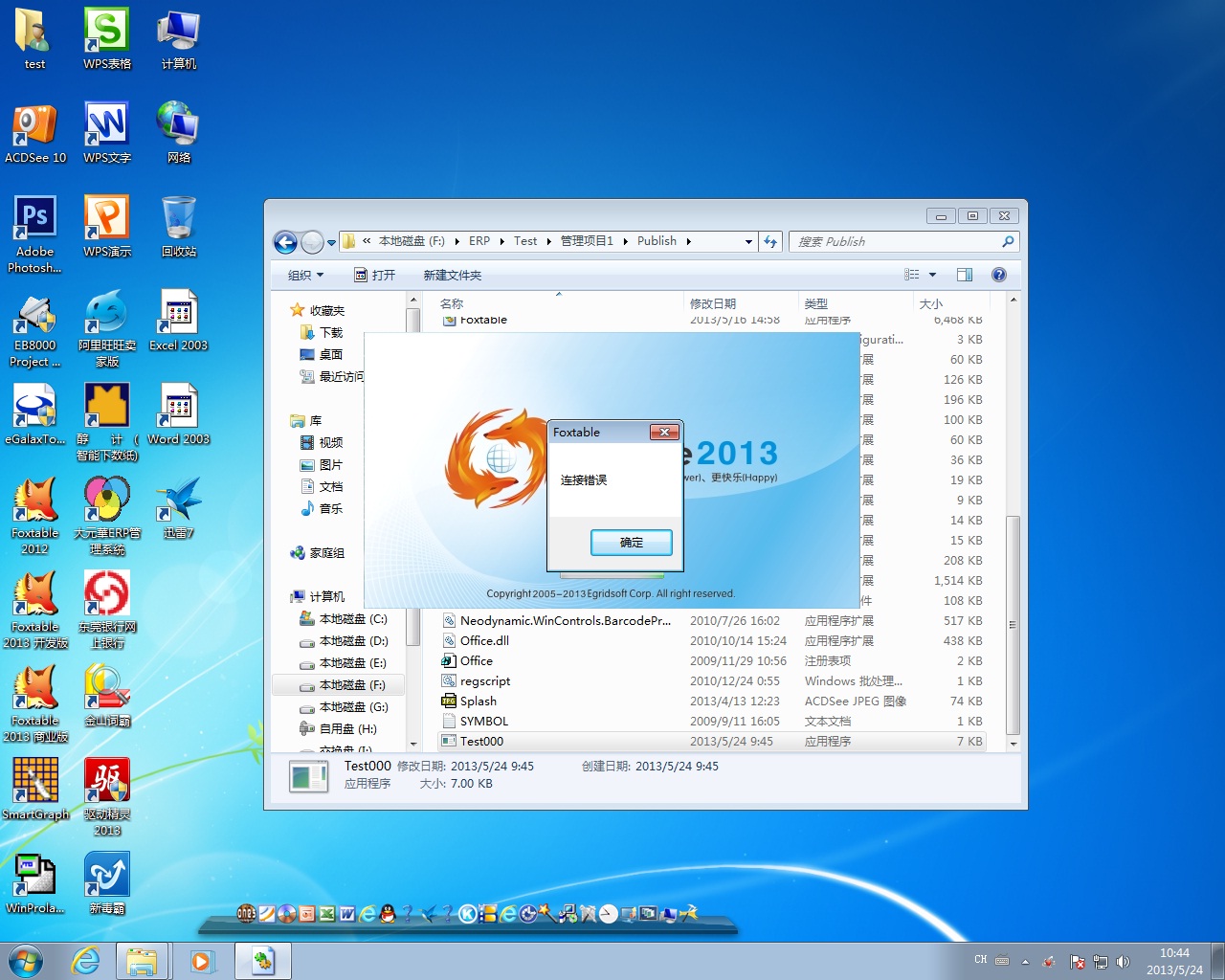Select the Splash image file
Viewport: 1225px width, 980px height.
478,702
